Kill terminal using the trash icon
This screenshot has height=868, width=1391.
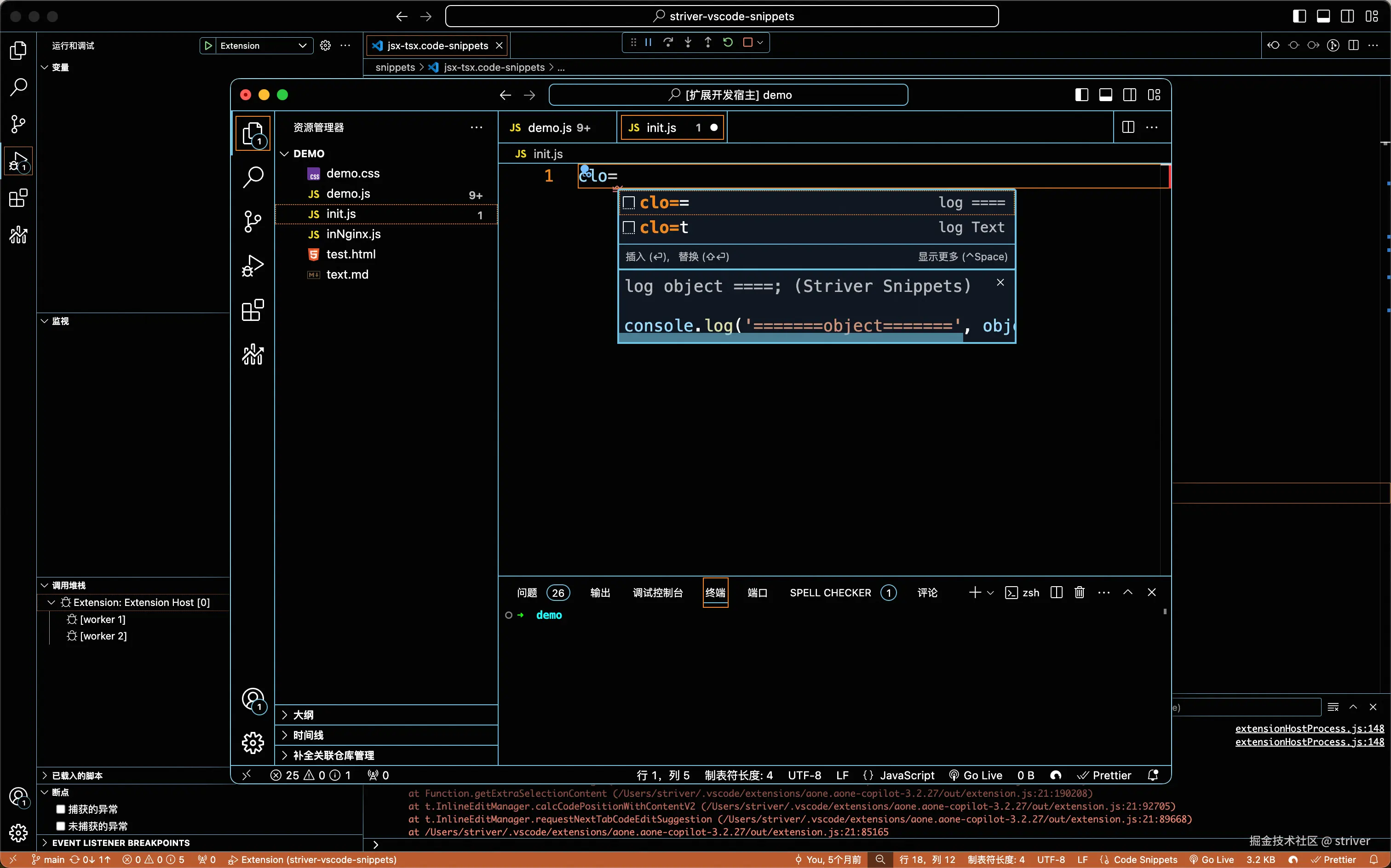1079,593
